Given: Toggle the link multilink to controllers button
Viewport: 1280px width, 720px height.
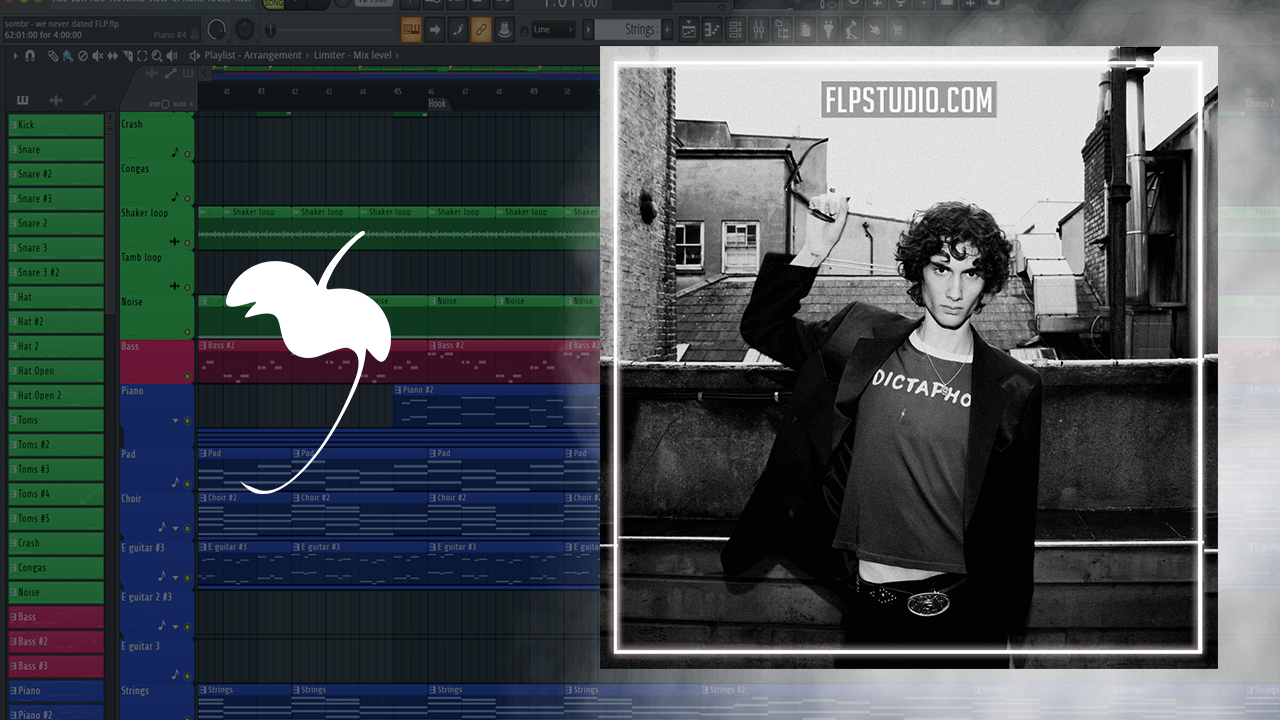Looking at the screenshot, I should pyautogui.click(x=480, y=30).
